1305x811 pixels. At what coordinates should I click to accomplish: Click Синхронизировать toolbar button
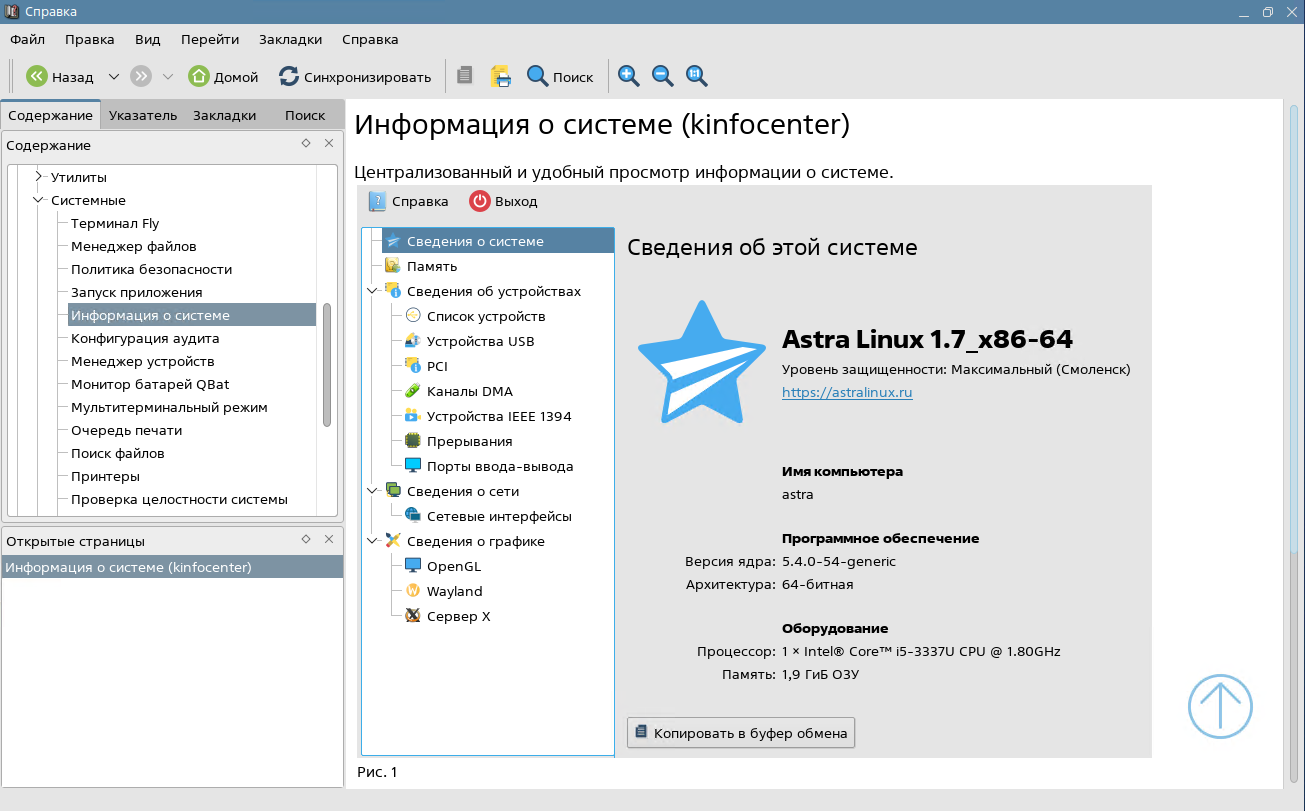(x=355, y=76)
